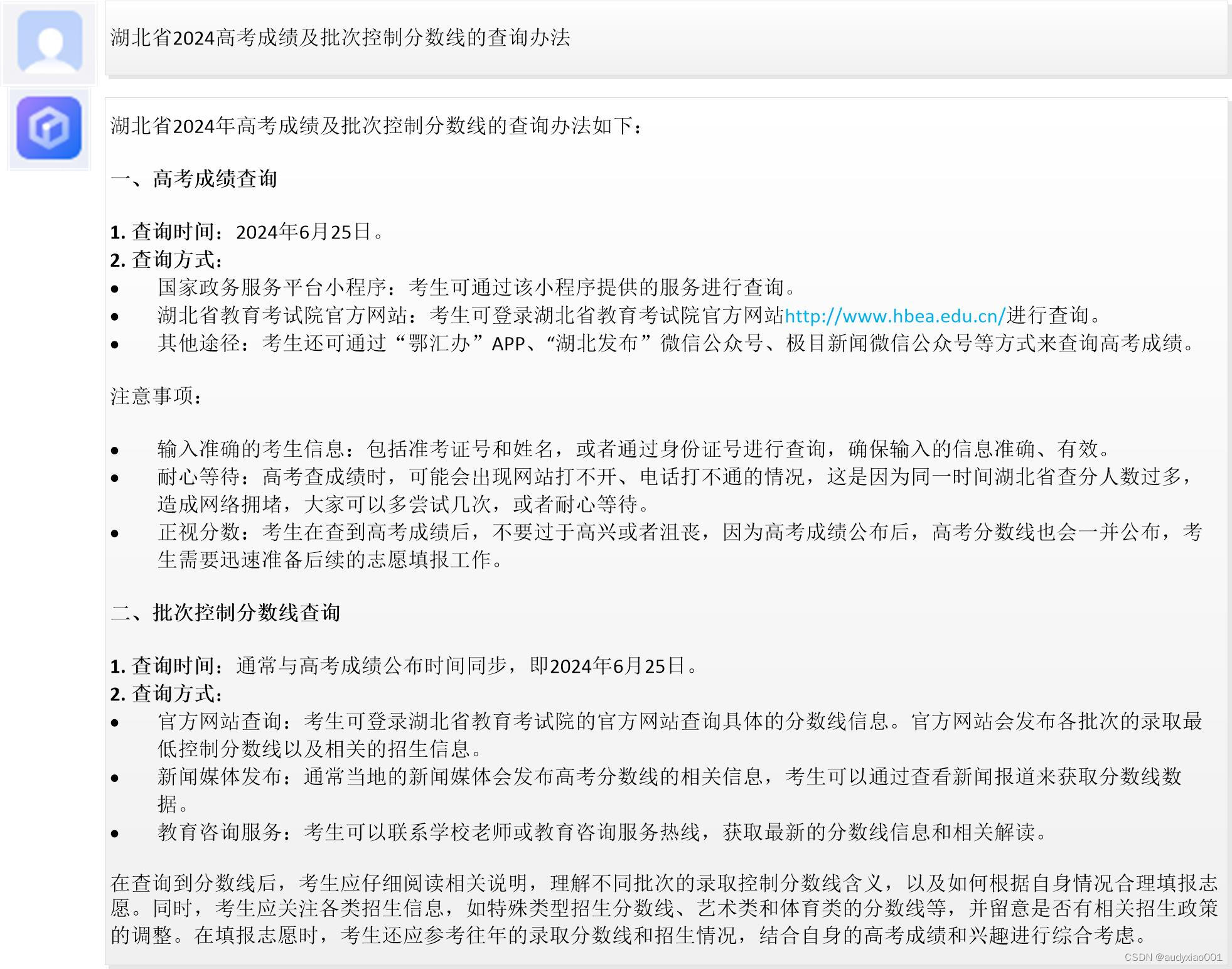Click the 其他途径 bullet mentioning 鄂汇办 APP
Viewport: 1232px width, 969px height.
(678, 343)
